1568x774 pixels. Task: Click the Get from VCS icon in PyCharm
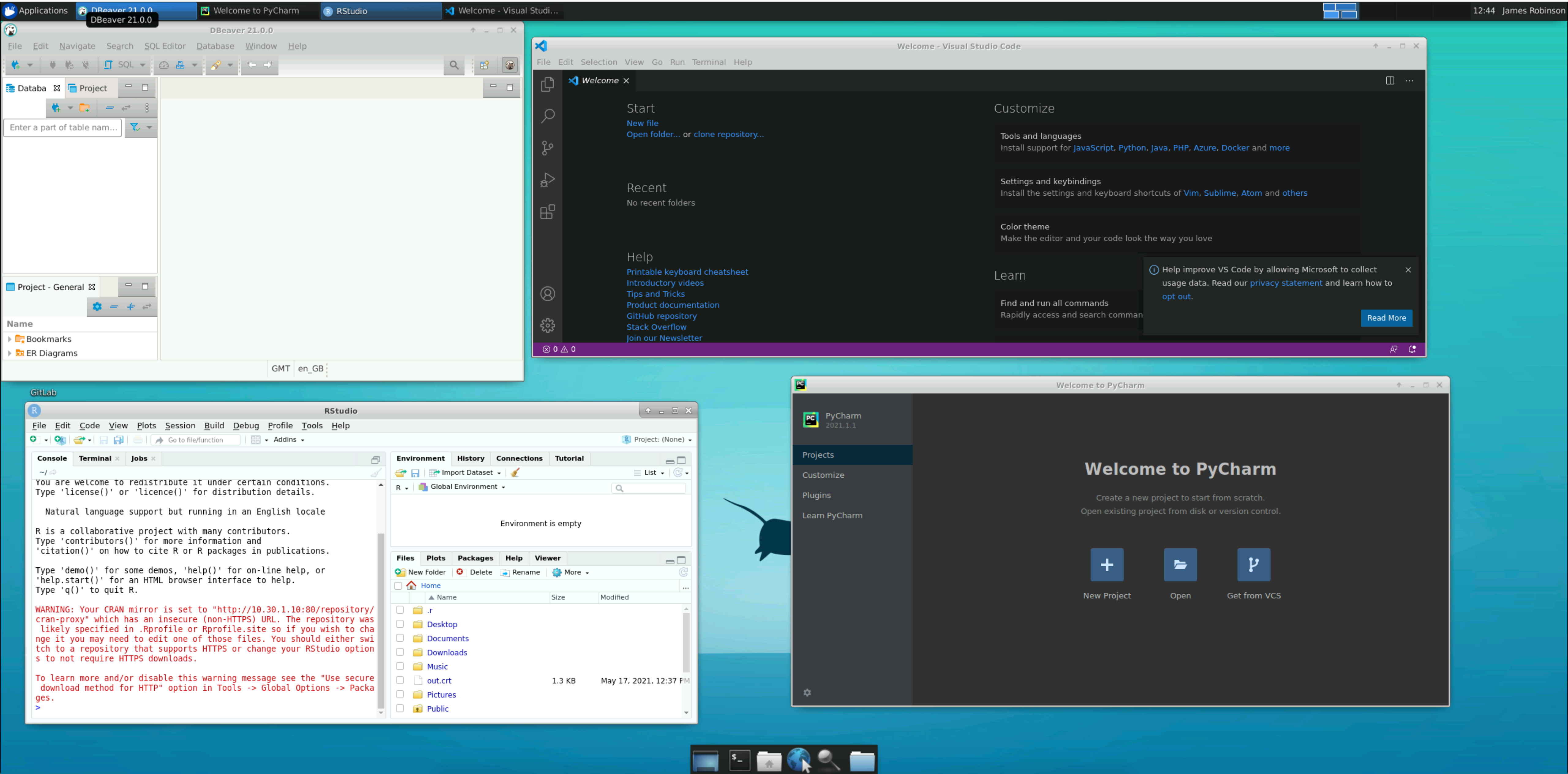pos(1253,565)
